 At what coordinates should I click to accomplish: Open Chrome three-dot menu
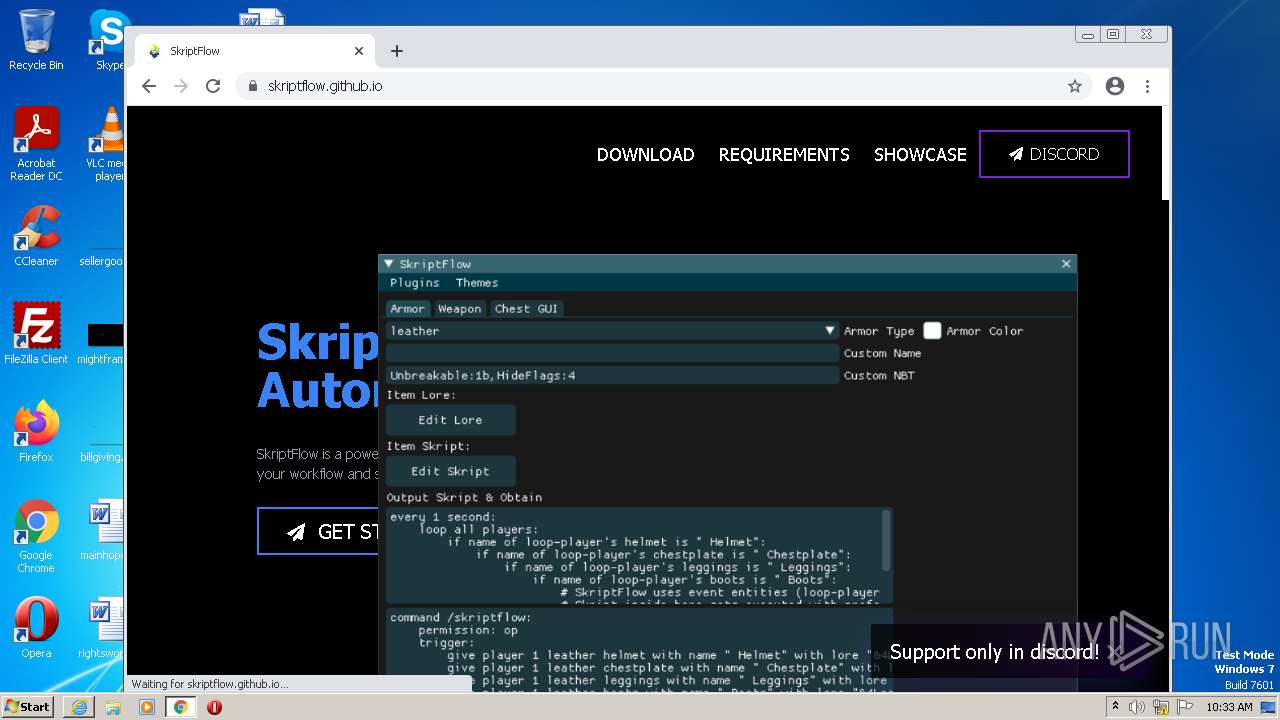[x=1147, y=86]
